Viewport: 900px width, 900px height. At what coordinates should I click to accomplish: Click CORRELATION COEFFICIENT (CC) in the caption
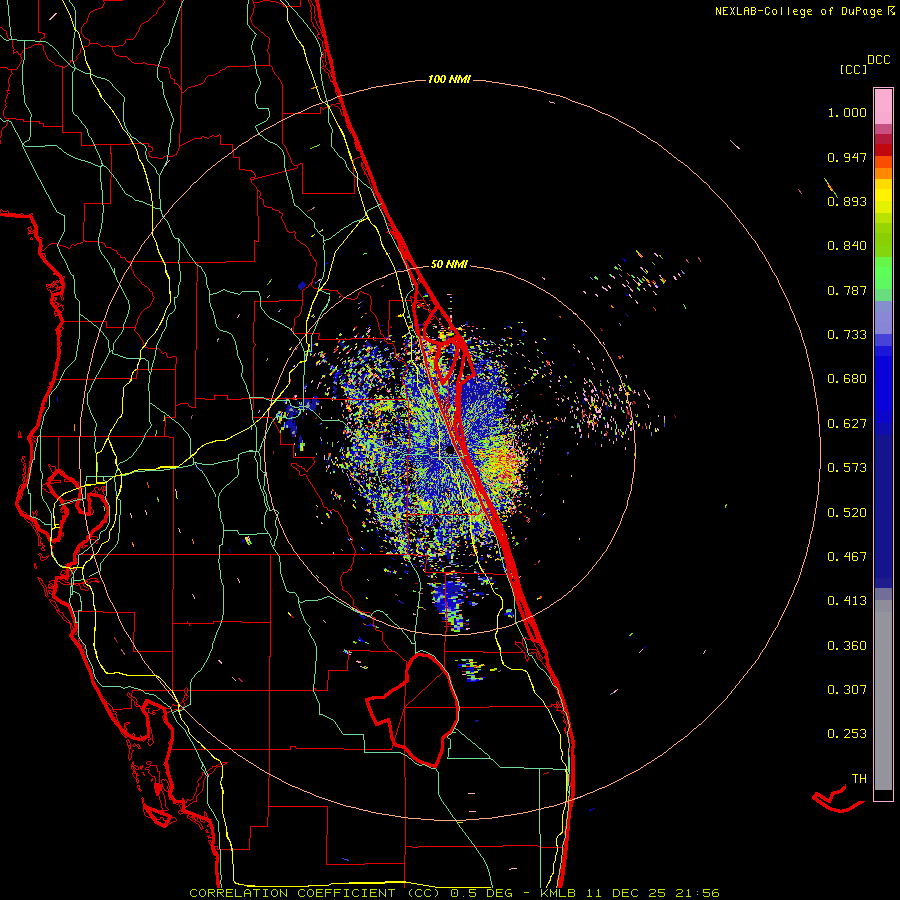point(314,893)
